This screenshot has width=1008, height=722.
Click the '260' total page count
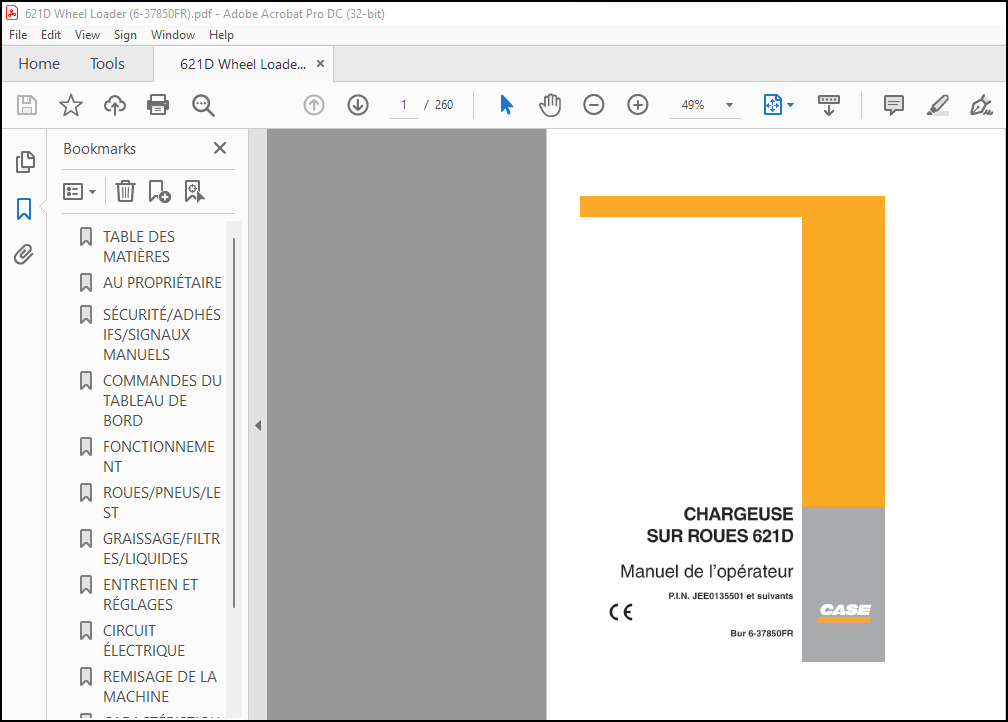click(444, 105)
